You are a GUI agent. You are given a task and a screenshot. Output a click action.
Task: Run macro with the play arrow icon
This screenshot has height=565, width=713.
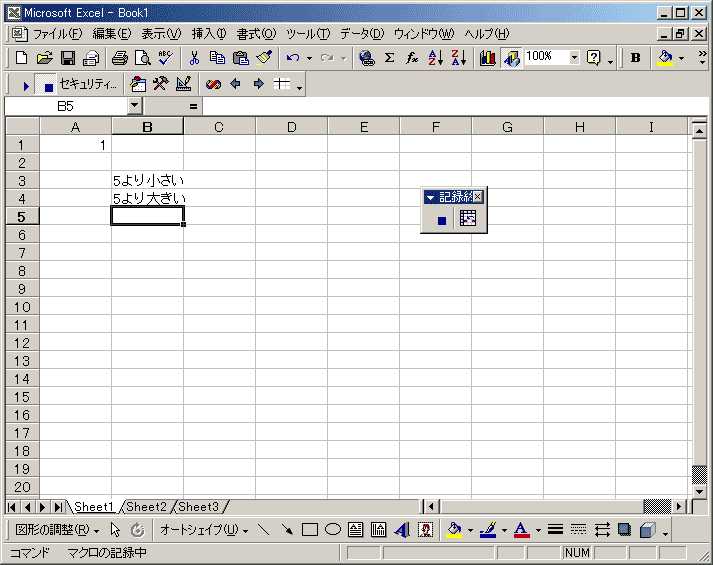click(x=26, y=85)
